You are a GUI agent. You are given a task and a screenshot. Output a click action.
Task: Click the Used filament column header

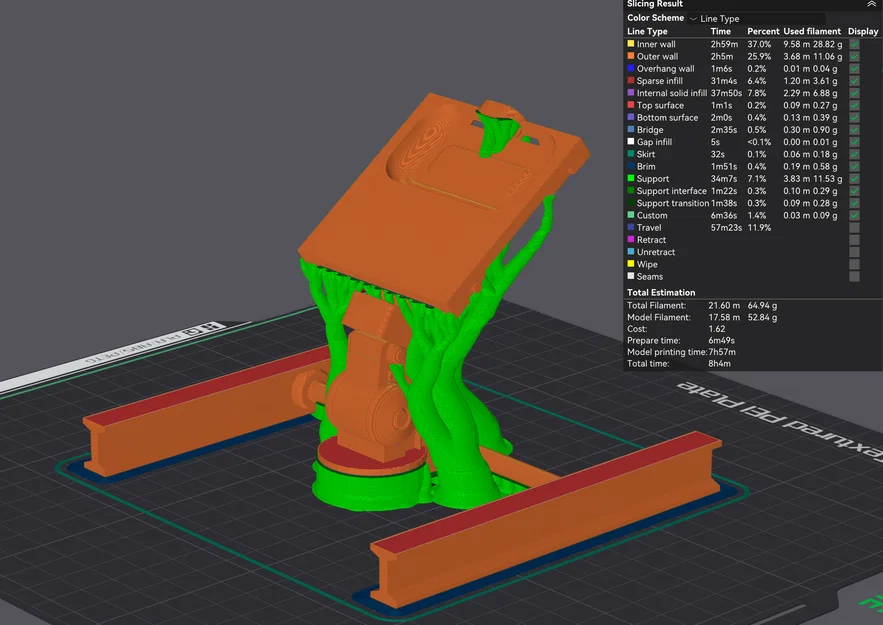tap(811, 32)
